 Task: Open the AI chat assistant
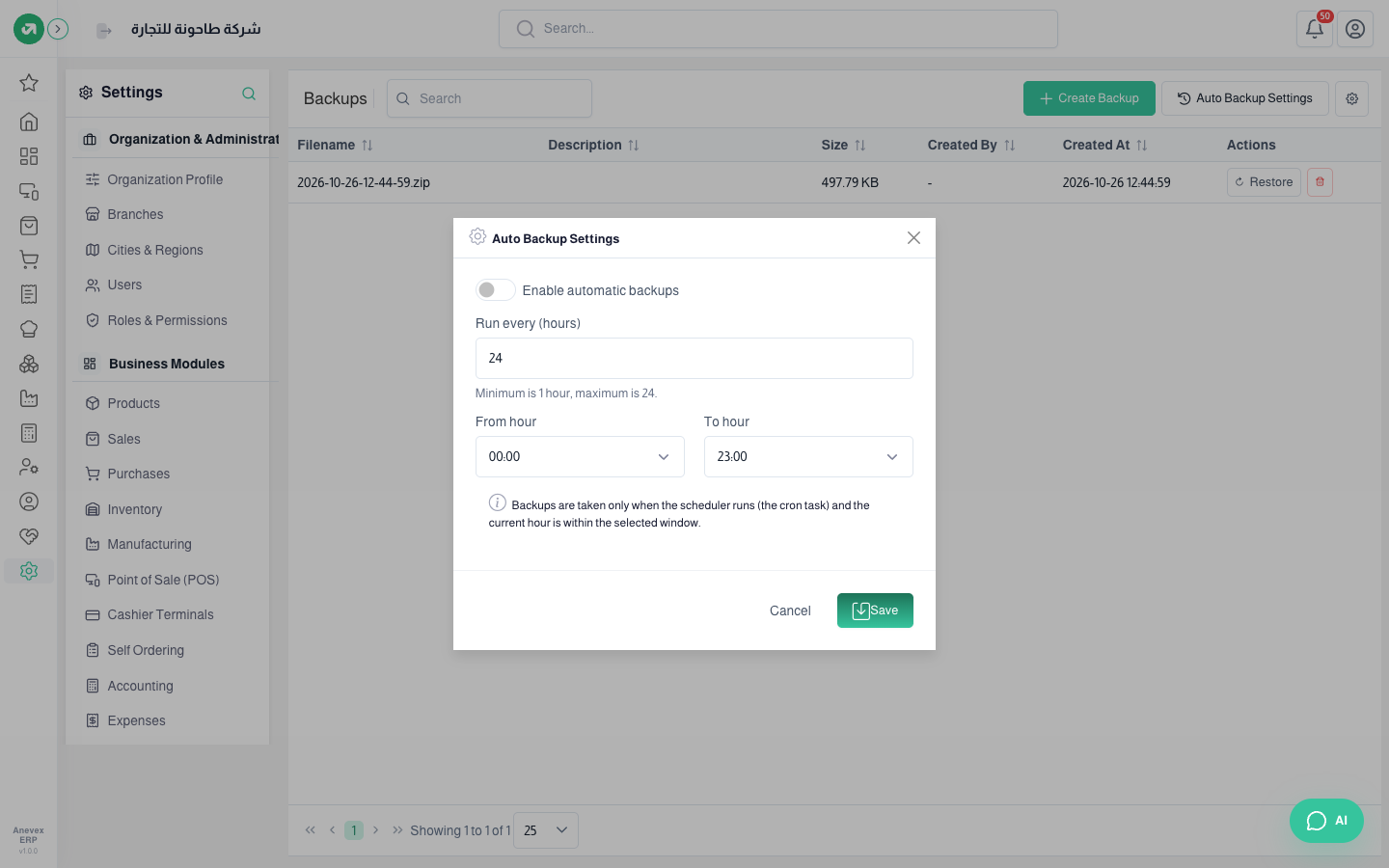pos(1326,821)
